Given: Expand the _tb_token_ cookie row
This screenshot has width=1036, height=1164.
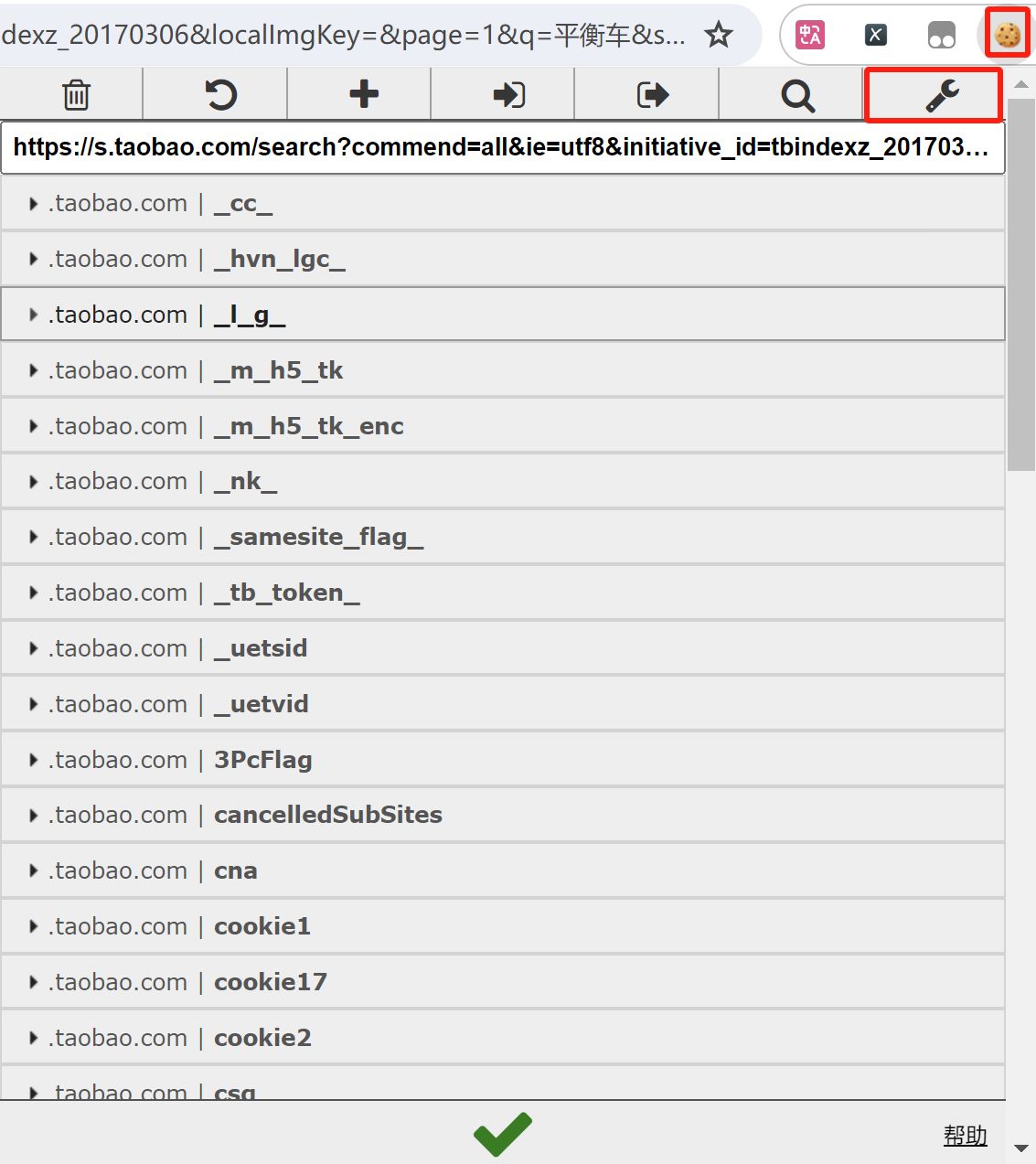Looking at the screenshot, I should coord(503,593).
